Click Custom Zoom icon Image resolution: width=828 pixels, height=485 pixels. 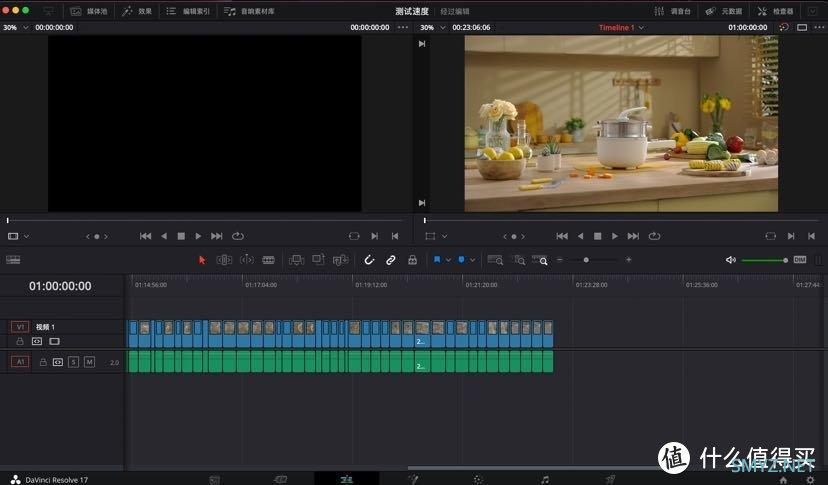[540, 260]
